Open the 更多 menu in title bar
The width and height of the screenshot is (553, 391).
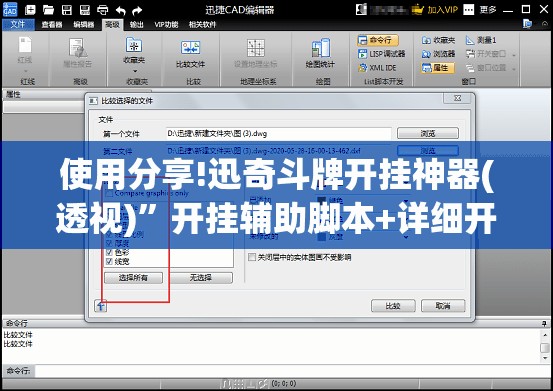tap(488, 10)
